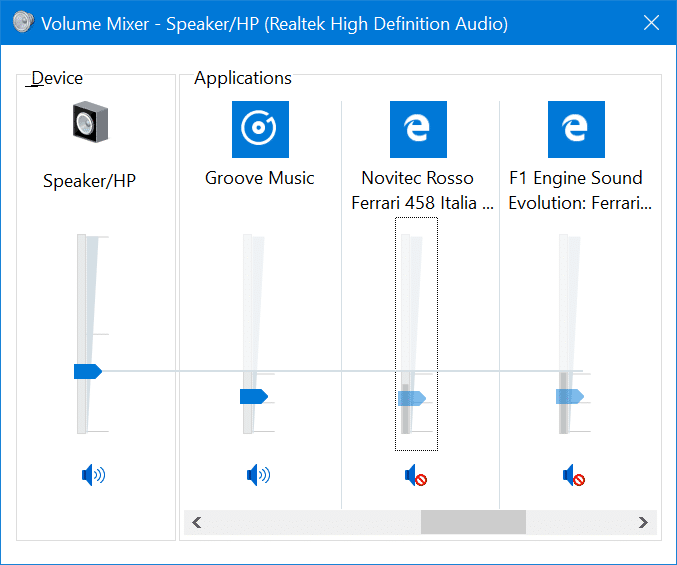Viewport: 677px width, 565px height.
Task: Click the horizontal scrollbar thumb
Action: [x=473, y=522]
